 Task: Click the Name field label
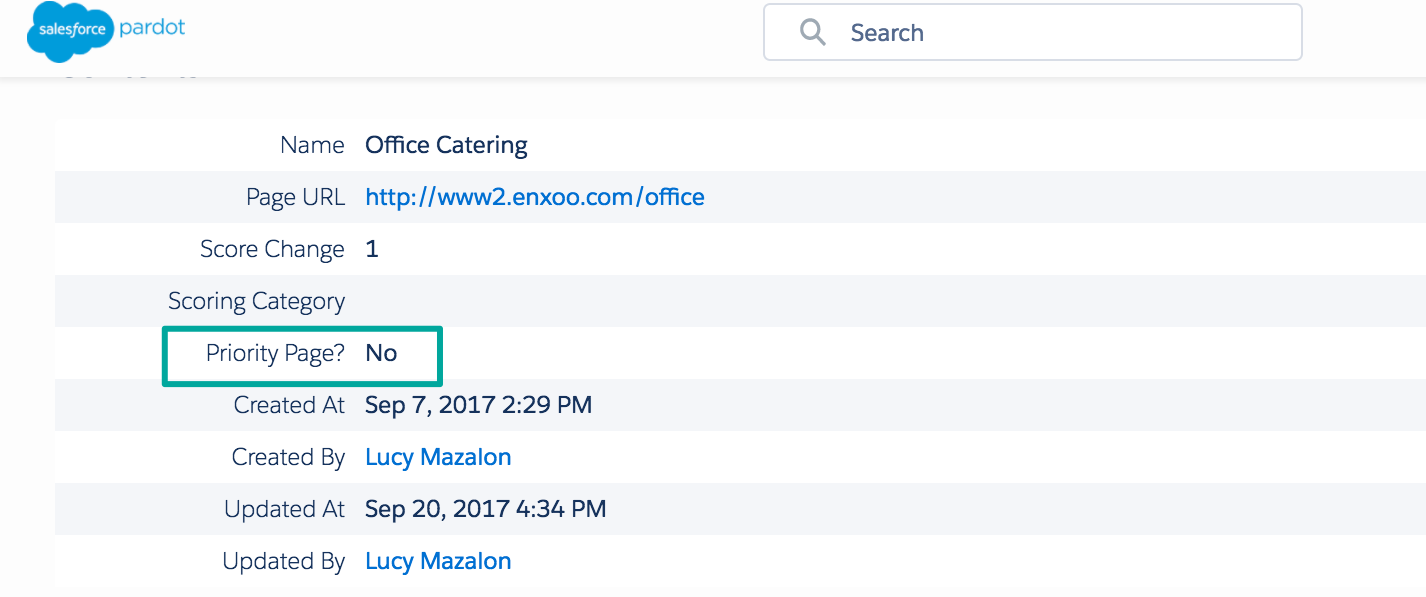coord(313,145)
